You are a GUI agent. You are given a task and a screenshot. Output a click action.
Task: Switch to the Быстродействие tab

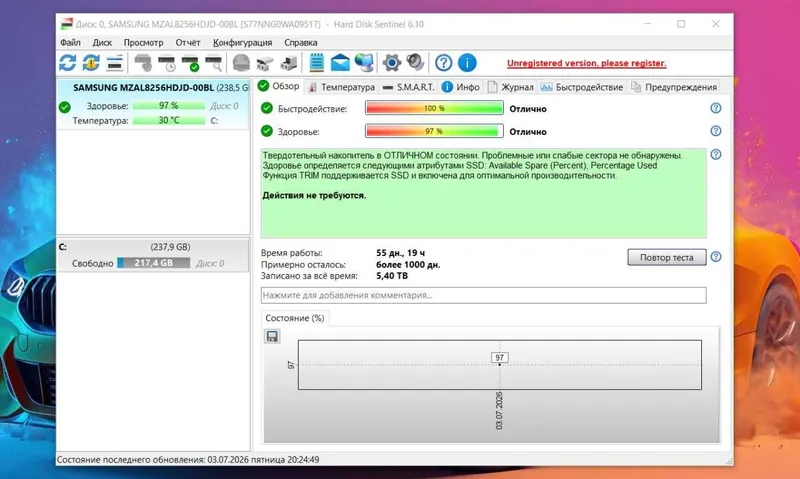pos(582,87)
